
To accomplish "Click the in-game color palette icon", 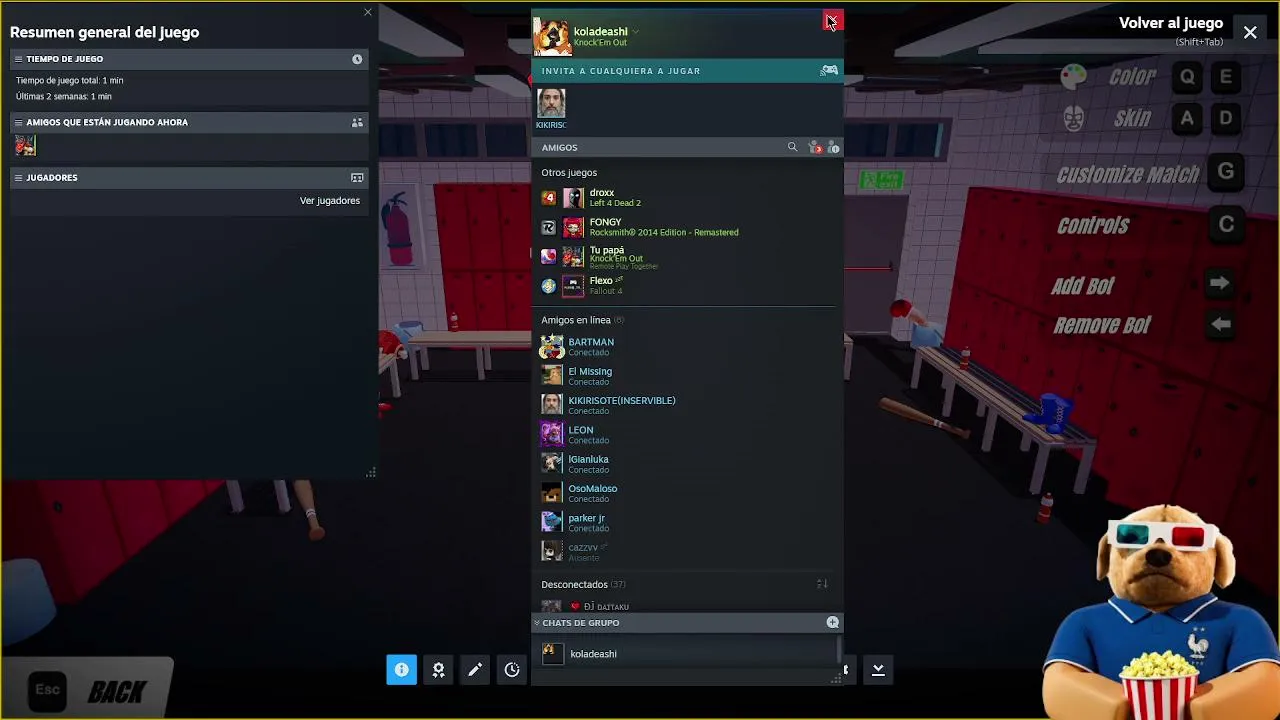I will pyautogui.click(x=1073, y=76).
